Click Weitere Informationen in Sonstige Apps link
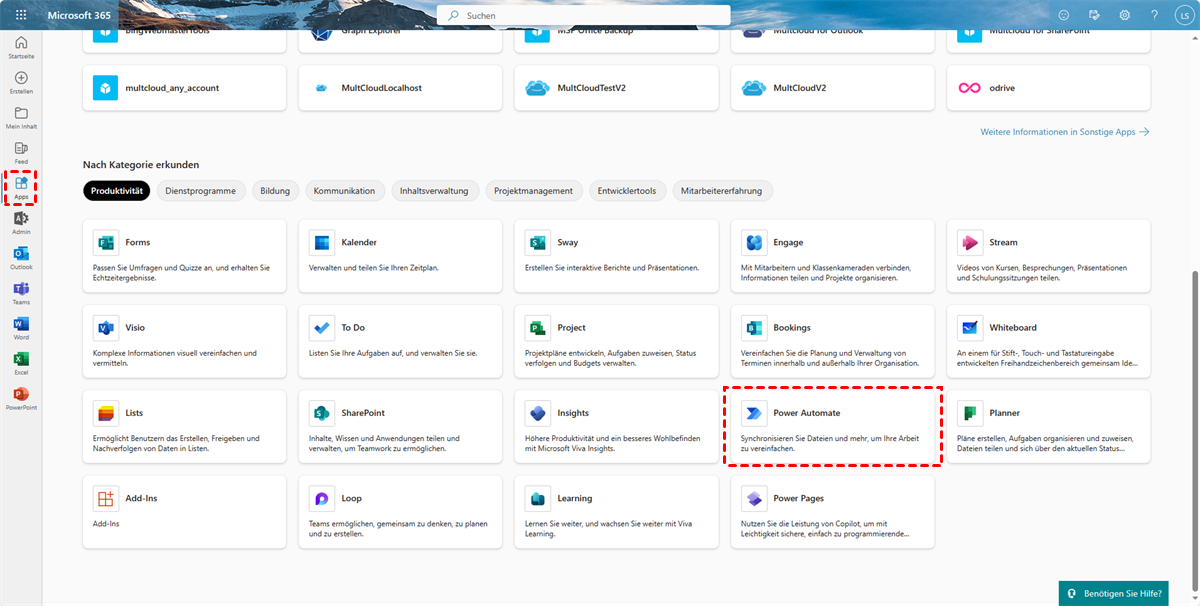Screen dimensions: 1200x606 click(x=1065, y=132)
